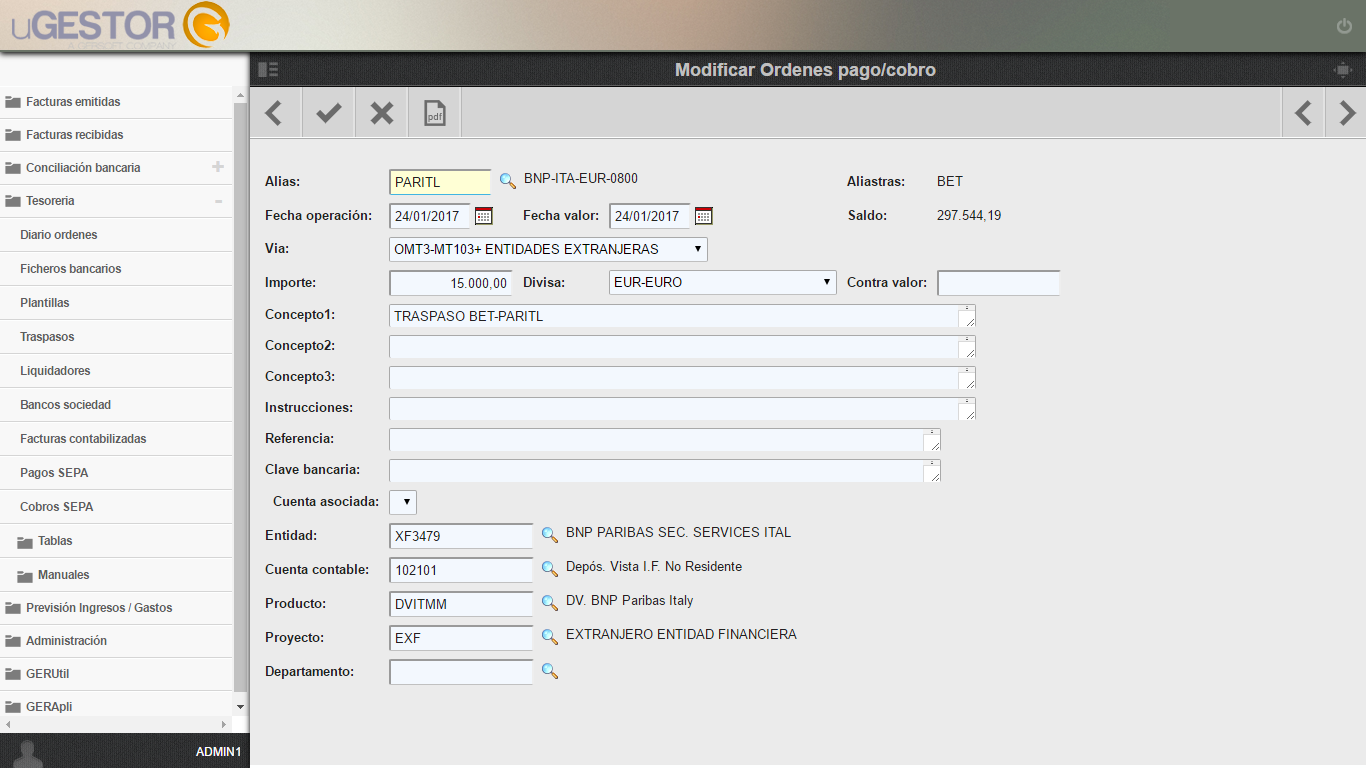Search Entidad with magnifier icon

(x=549, y=535)
